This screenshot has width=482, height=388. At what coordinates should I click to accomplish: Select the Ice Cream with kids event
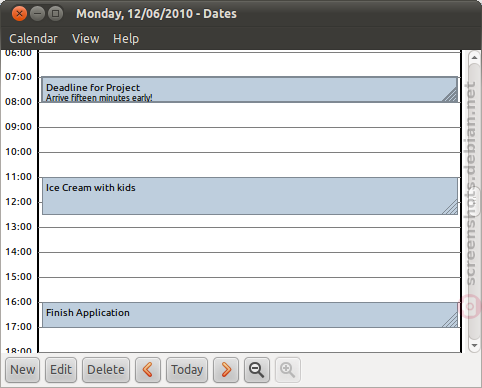249,196
